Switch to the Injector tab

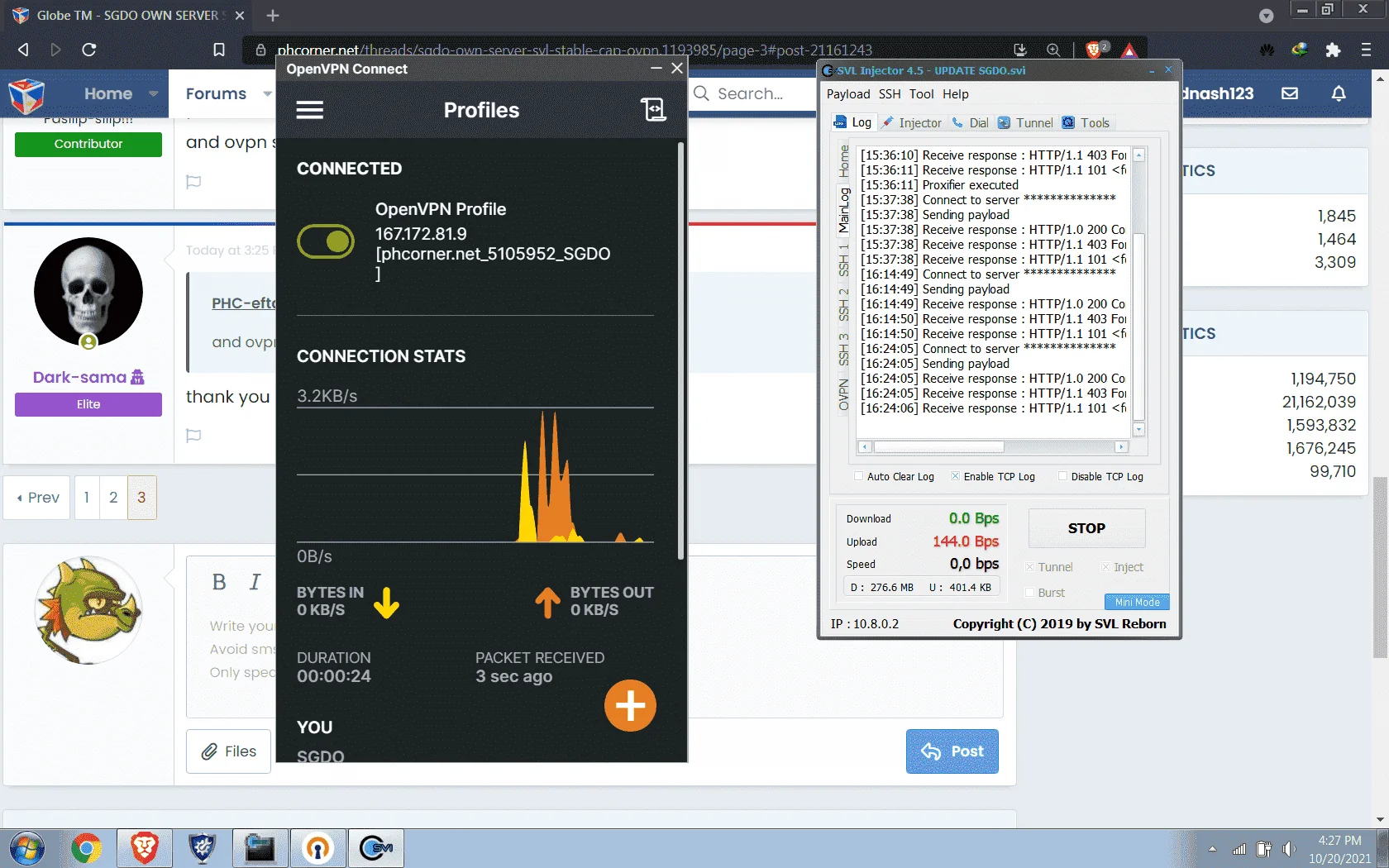[911, 122]
